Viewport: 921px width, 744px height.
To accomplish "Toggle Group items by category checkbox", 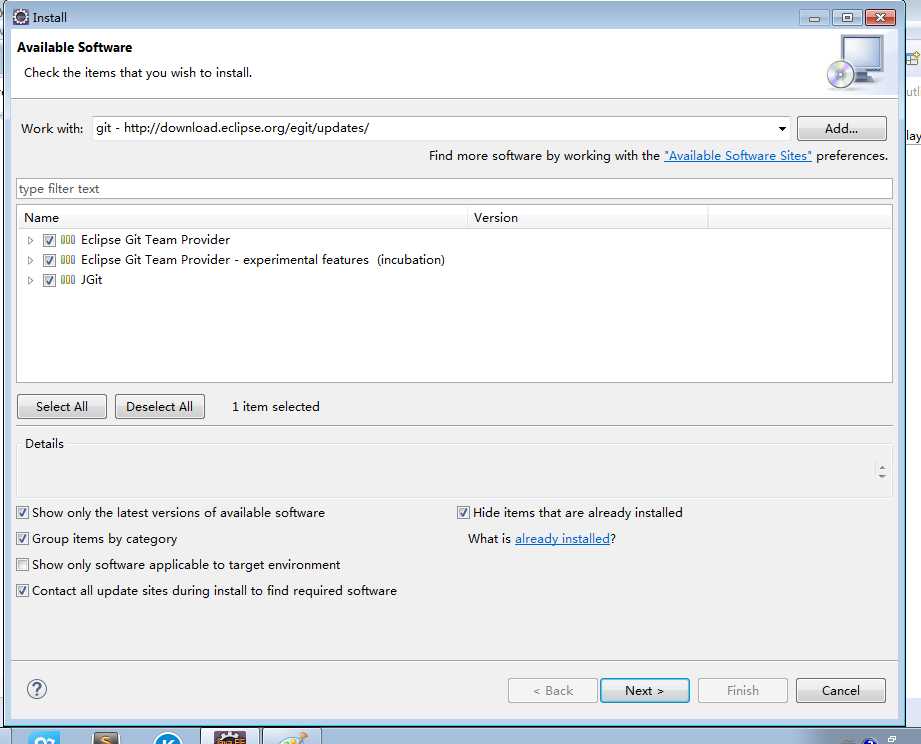I will (x=22, y=538).
